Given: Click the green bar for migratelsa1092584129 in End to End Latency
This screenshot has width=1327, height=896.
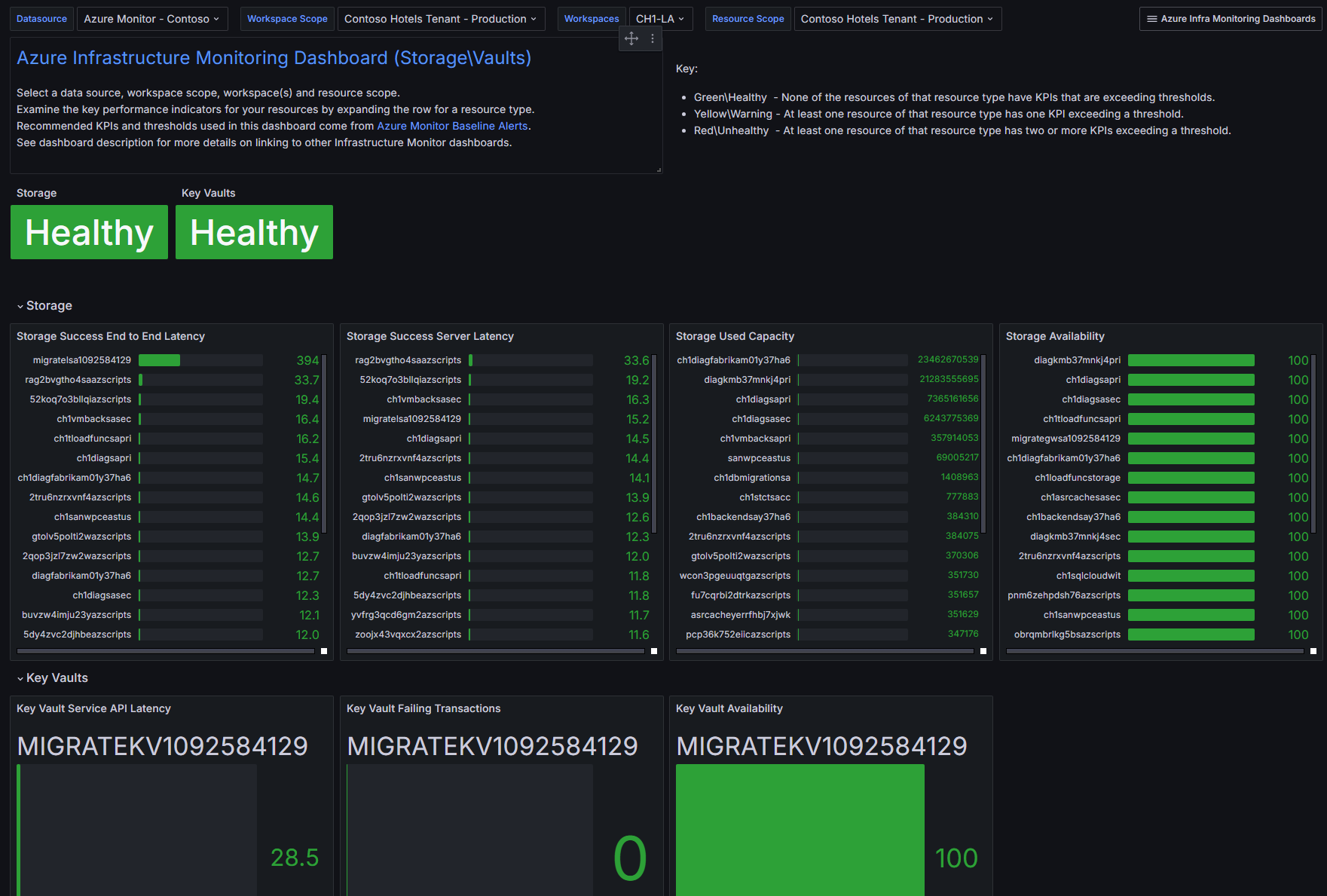Looking at the screenshot, I should (x=159, y=360).
